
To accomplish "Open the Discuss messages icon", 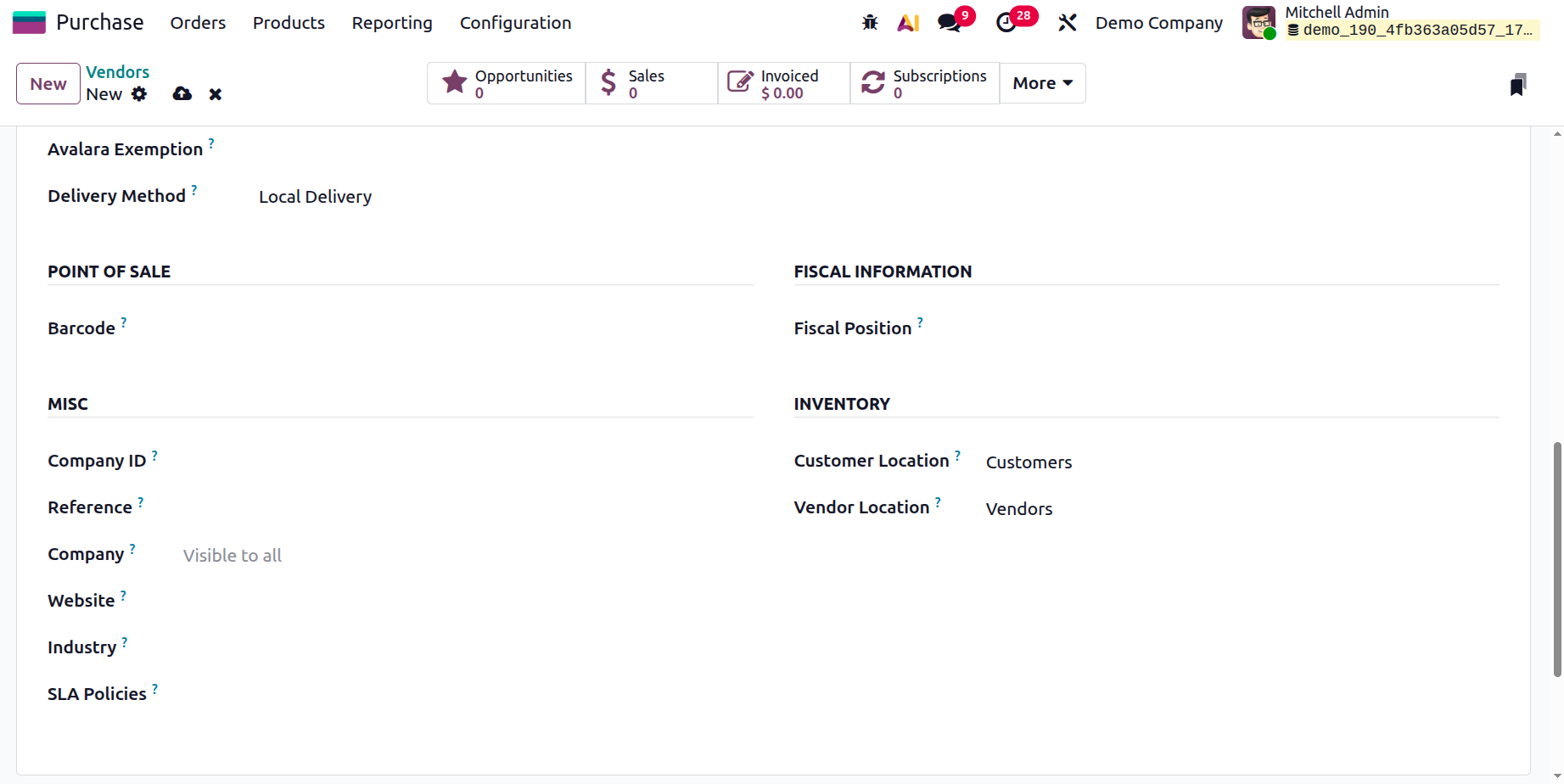I will [x=948, y=22].
